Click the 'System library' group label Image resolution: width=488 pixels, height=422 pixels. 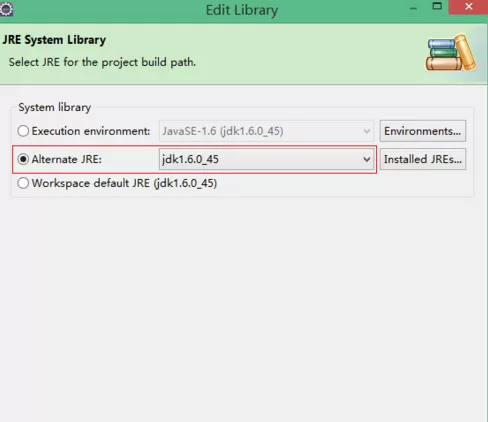pos(55,108)
